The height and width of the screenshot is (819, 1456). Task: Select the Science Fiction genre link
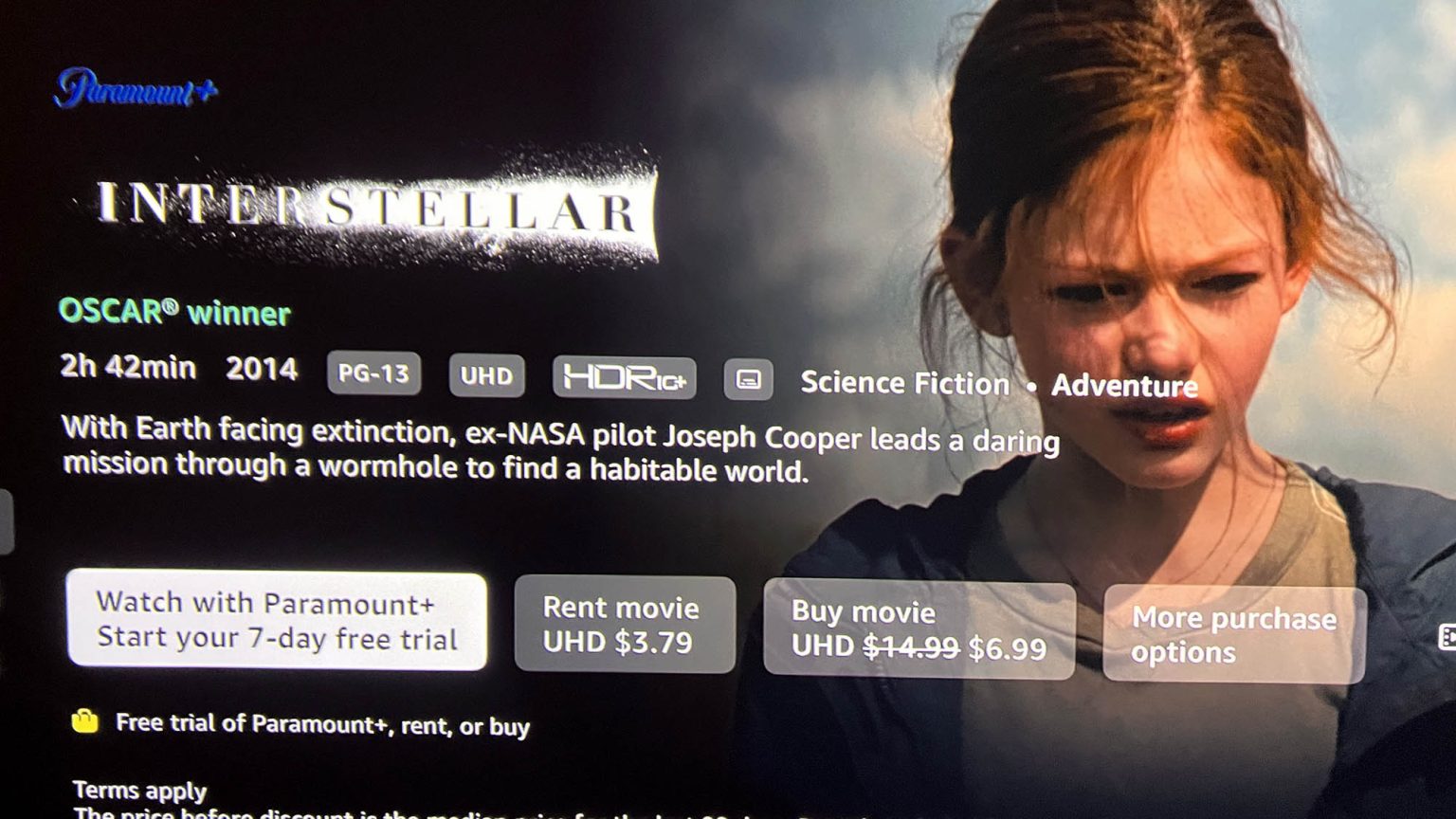[904, 383]
